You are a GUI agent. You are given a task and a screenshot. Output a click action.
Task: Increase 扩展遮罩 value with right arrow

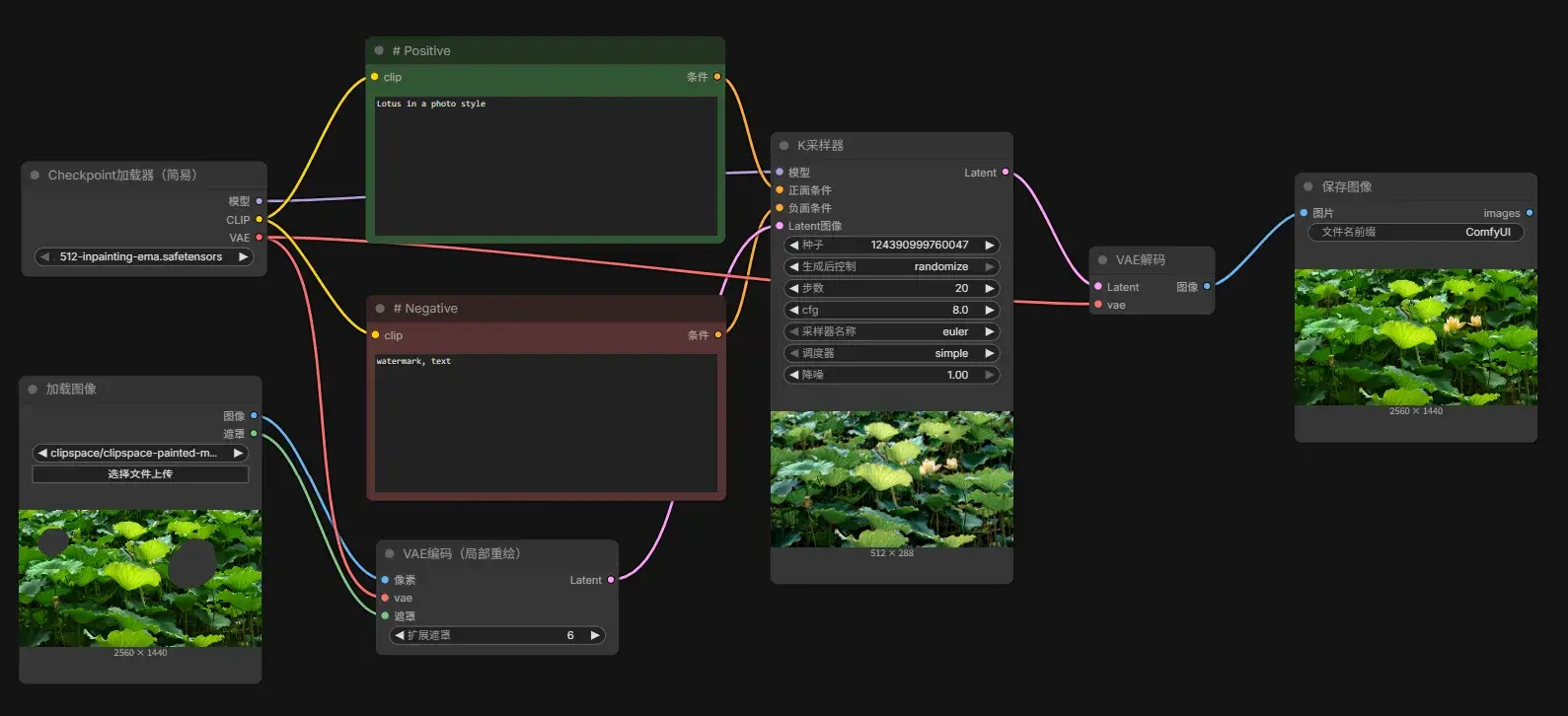[x=595, y=635]
